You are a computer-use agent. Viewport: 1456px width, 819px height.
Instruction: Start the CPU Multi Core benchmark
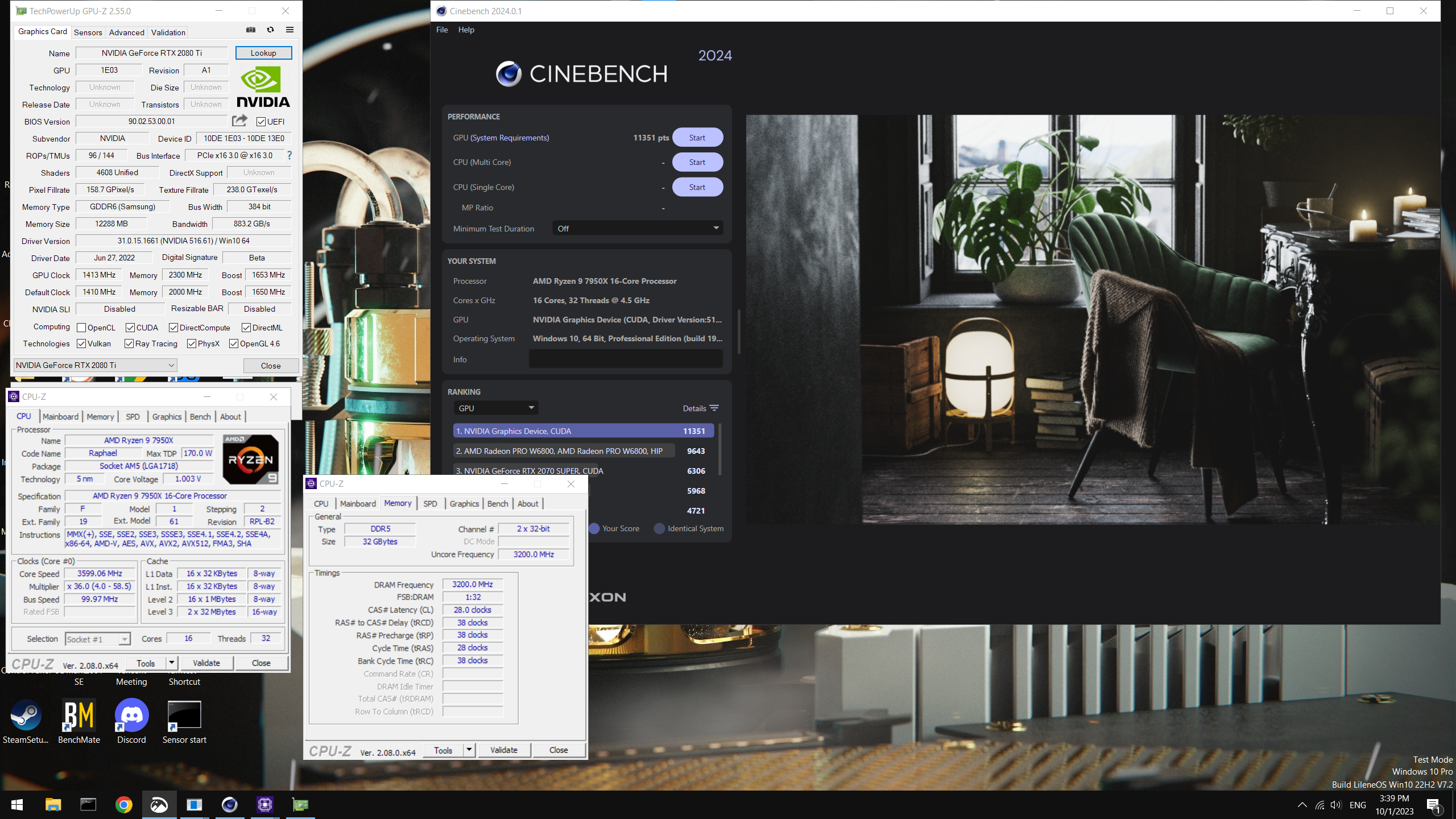pyautogui.click(x=697, y=162)
